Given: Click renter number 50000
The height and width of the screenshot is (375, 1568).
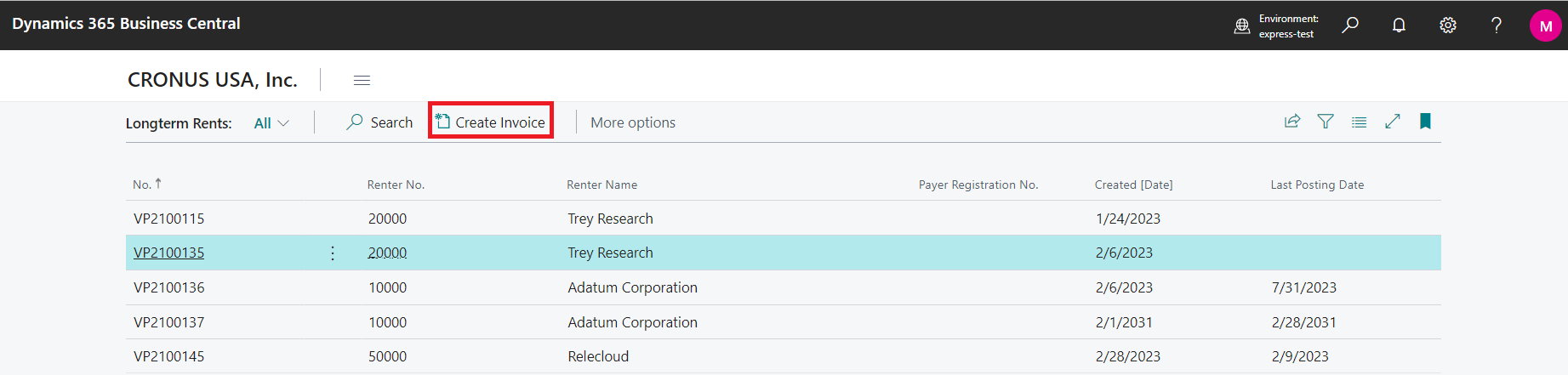Looking at the screenshot, I should click(387, 356).
